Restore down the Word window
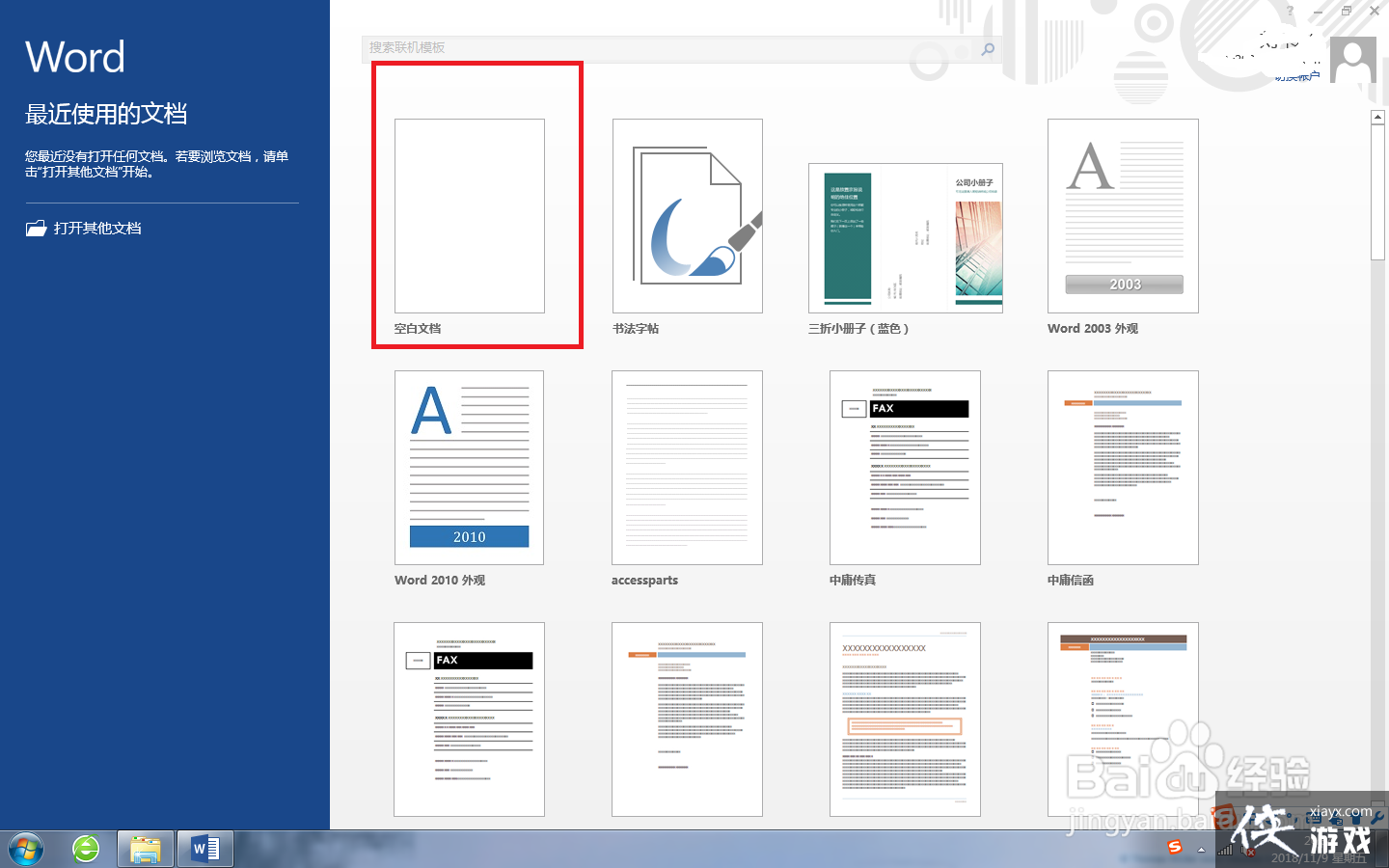The height and width of the screenshot is (868, 1389). pyautogui.click(x=1347, y=11)
